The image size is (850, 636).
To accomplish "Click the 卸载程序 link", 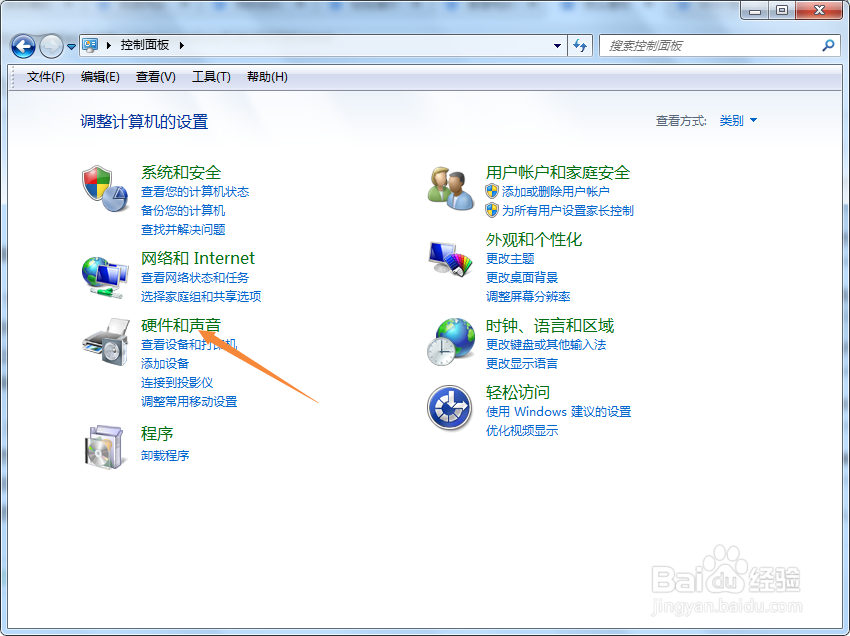I will (x=164, y=455).
